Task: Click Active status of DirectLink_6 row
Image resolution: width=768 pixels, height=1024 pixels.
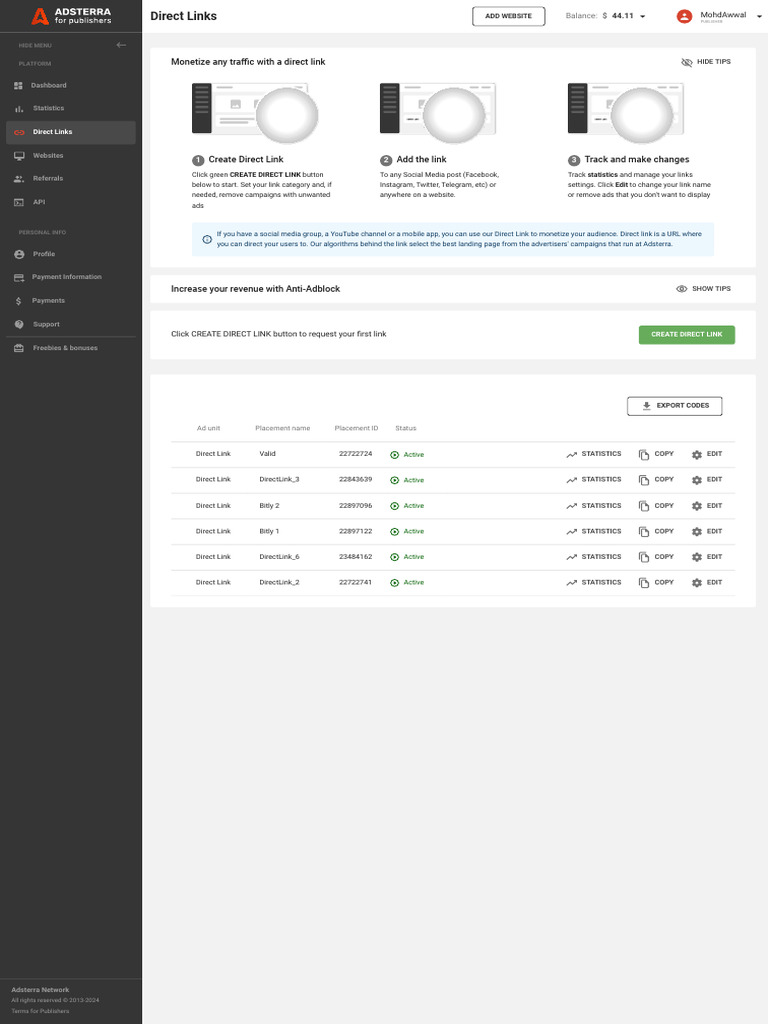Action: coord(407,557)
